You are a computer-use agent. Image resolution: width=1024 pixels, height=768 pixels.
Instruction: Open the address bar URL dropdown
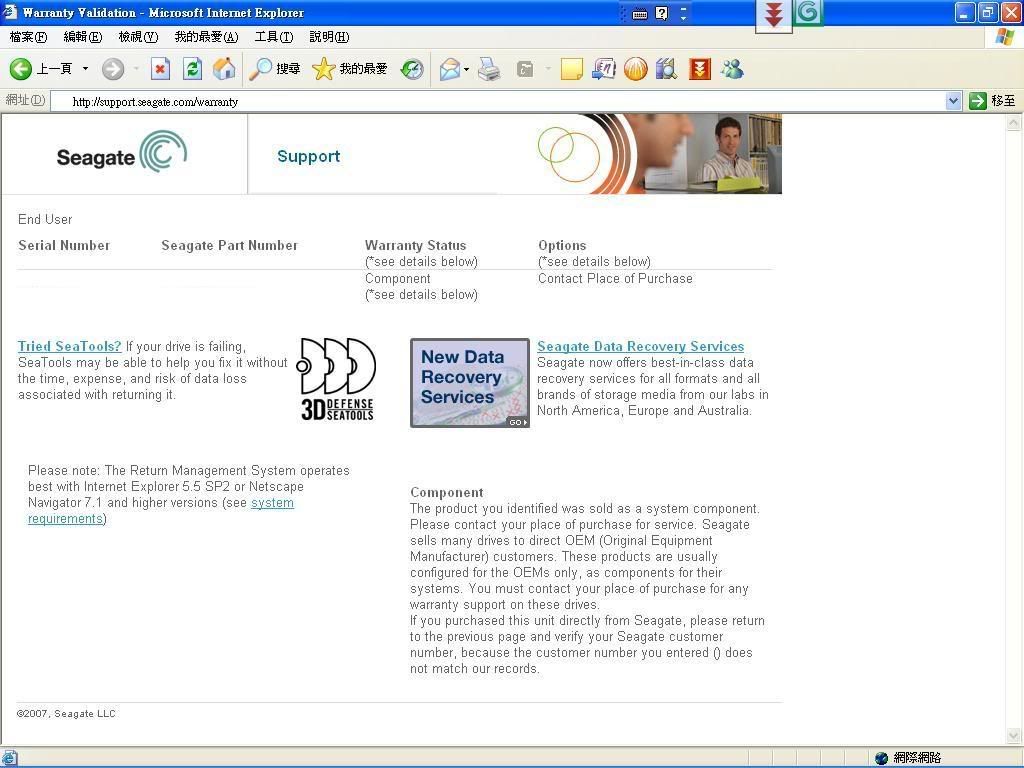click(x=953, y=101)
